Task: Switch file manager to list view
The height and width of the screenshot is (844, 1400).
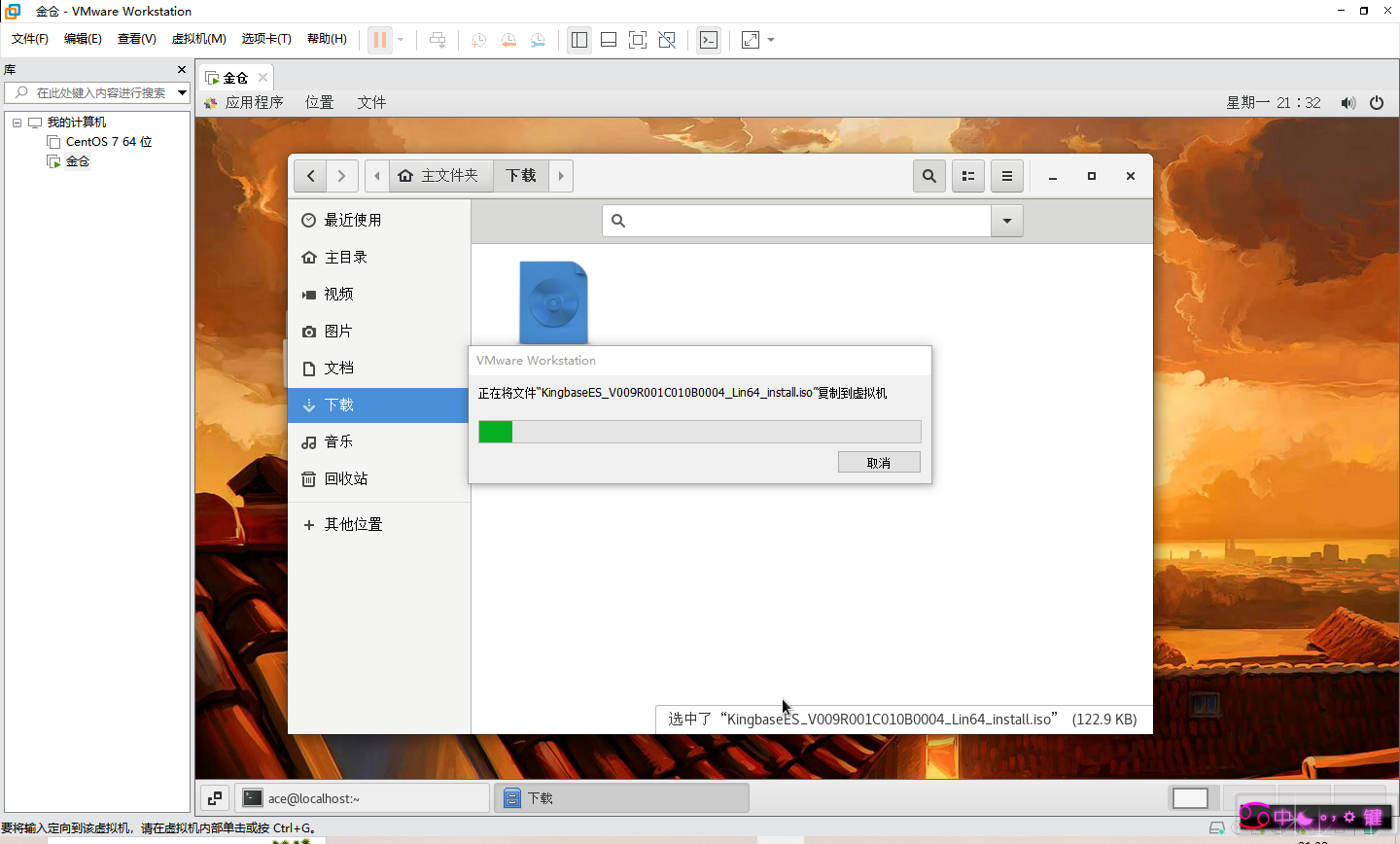Action: (x=968, y=176)
